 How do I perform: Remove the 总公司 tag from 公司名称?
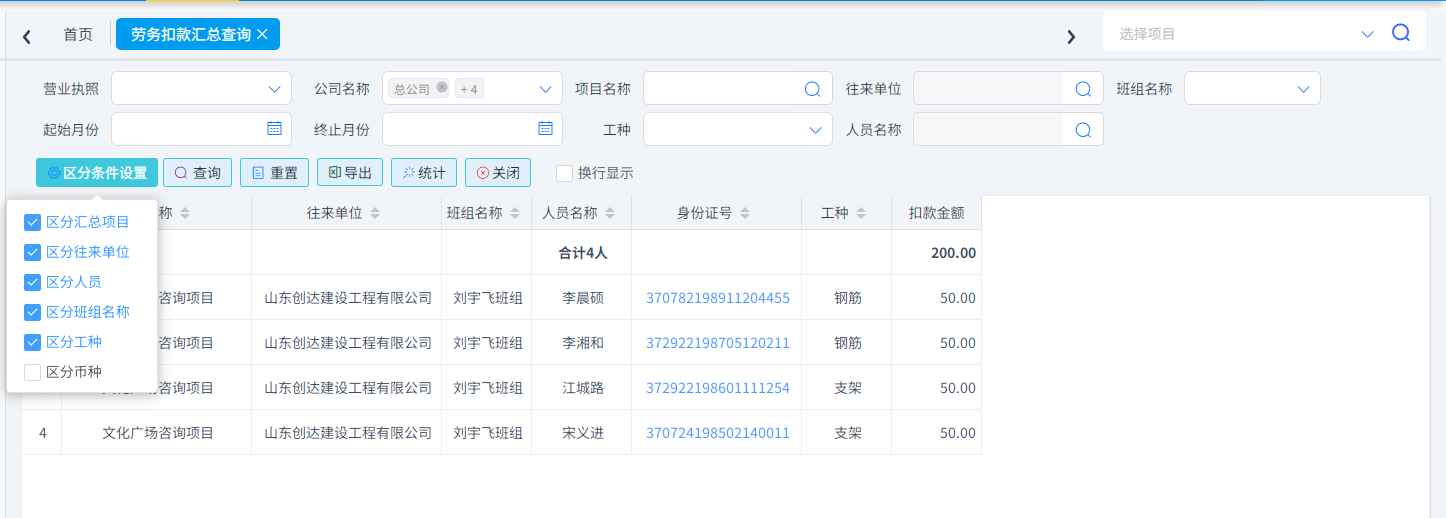442,88
